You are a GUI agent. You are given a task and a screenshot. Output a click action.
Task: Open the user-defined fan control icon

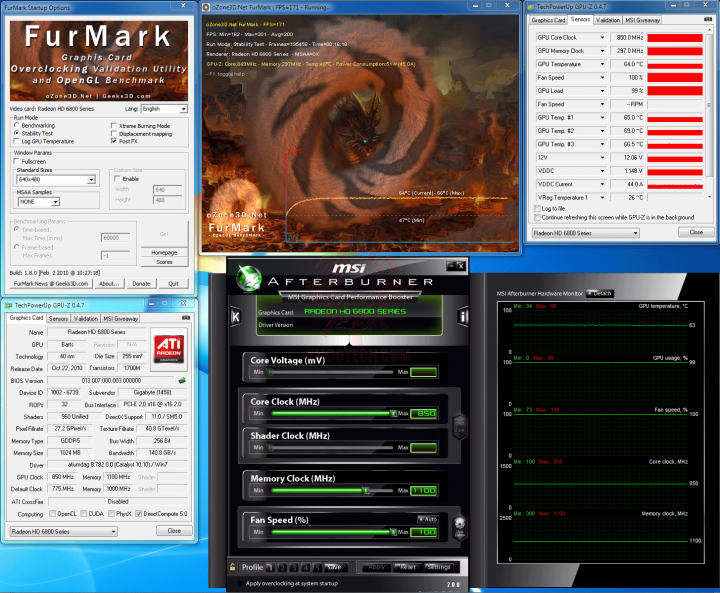[x=459, y=526]
